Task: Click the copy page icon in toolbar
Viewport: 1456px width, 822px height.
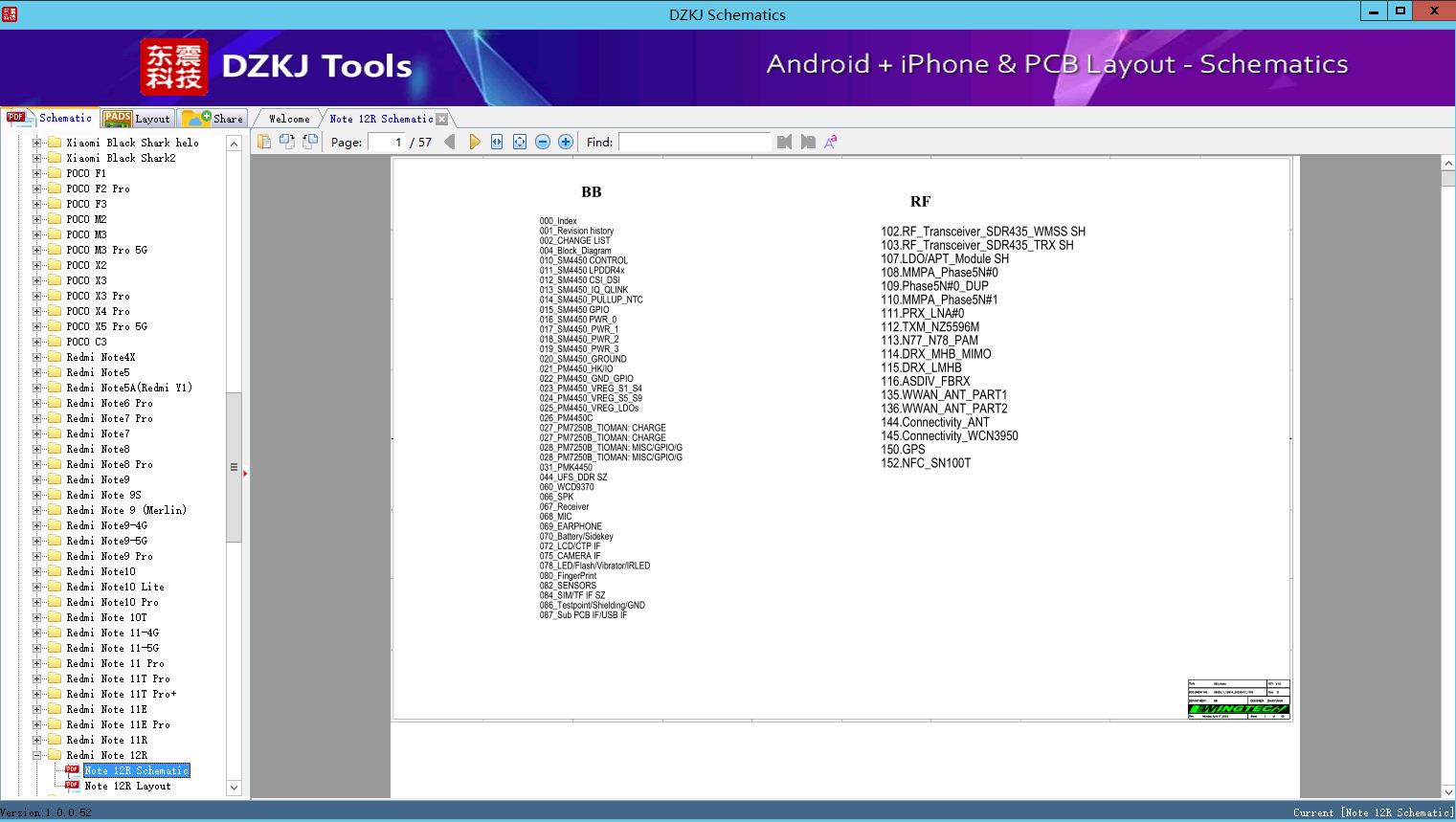Action: click(264, 142)
